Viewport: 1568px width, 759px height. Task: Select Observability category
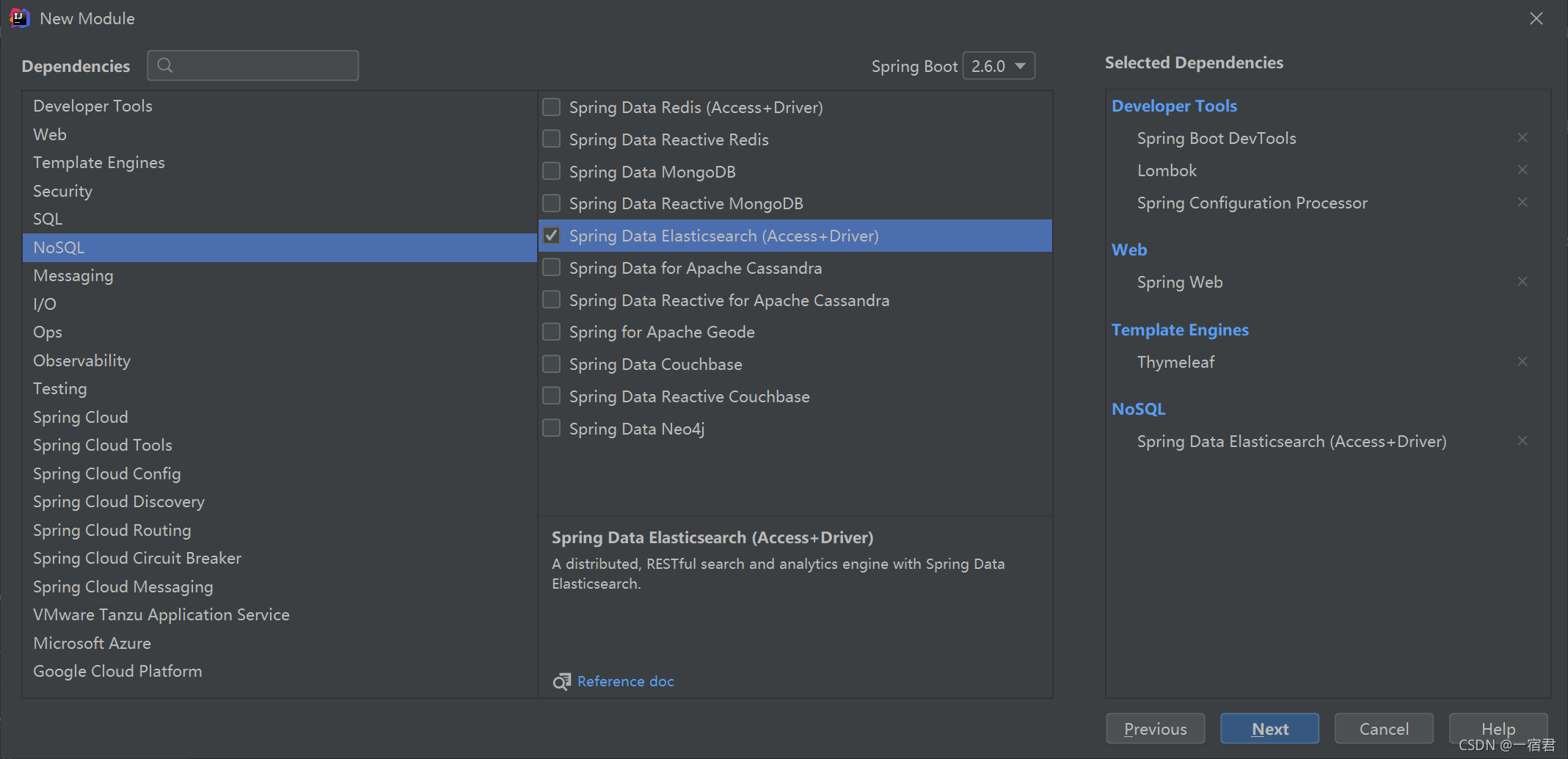(280, 360)
